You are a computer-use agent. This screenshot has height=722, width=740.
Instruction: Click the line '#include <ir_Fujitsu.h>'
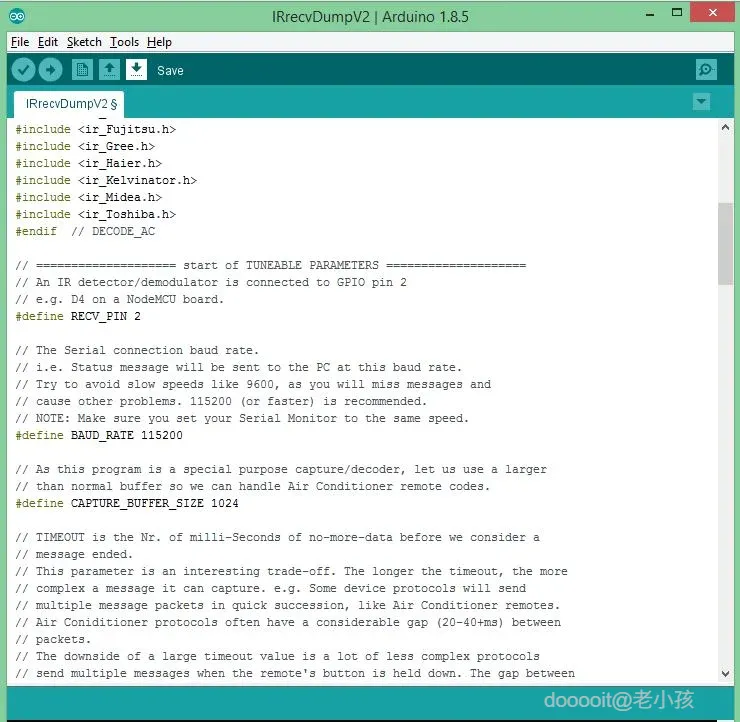pos(95,129)
